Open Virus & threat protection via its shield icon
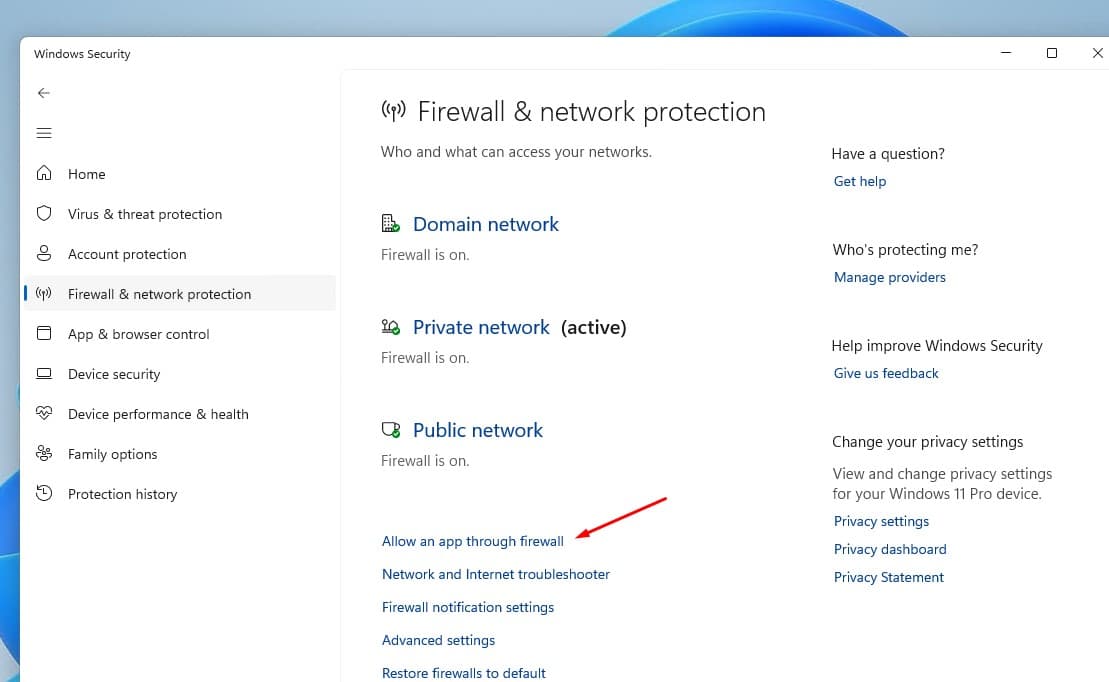This screenshot has width=1109, height=682. point(44,213)
